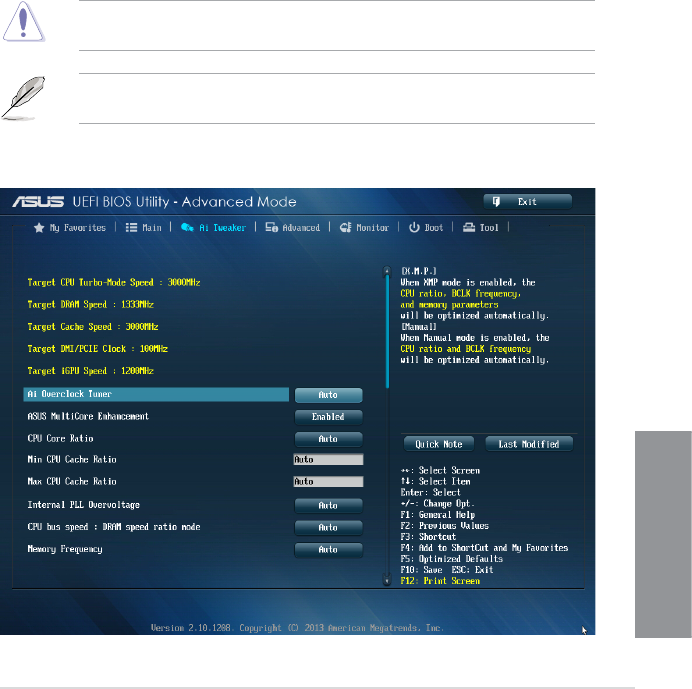Click Target DMI/PCIE Clock 100MHz text
The image size is (692, 689).
98,349
